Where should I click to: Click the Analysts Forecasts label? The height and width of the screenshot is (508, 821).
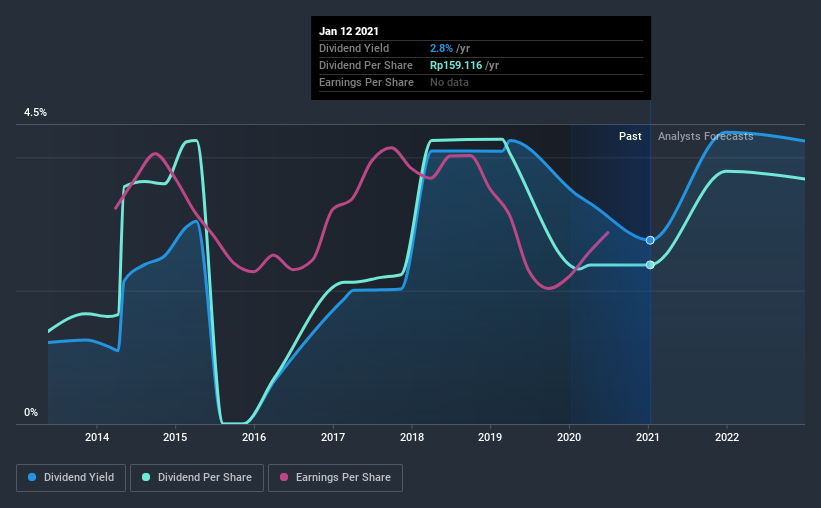click(705, 136)
